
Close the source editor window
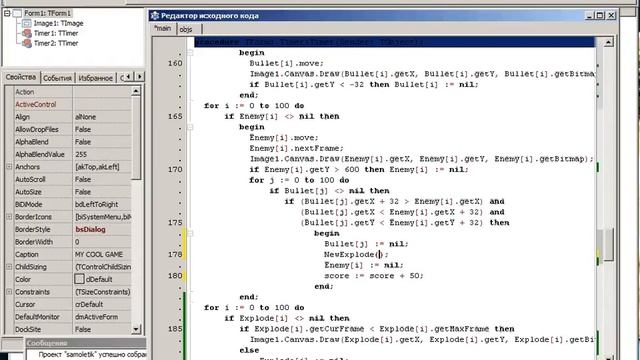611,16
